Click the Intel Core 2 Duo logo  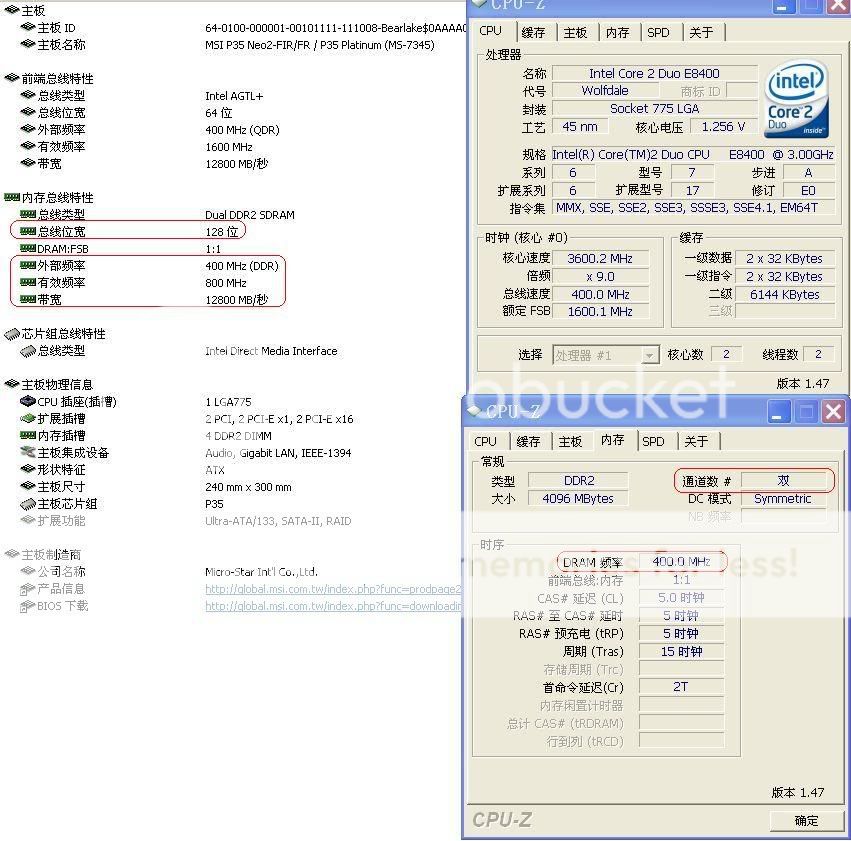tap(797, 99)
